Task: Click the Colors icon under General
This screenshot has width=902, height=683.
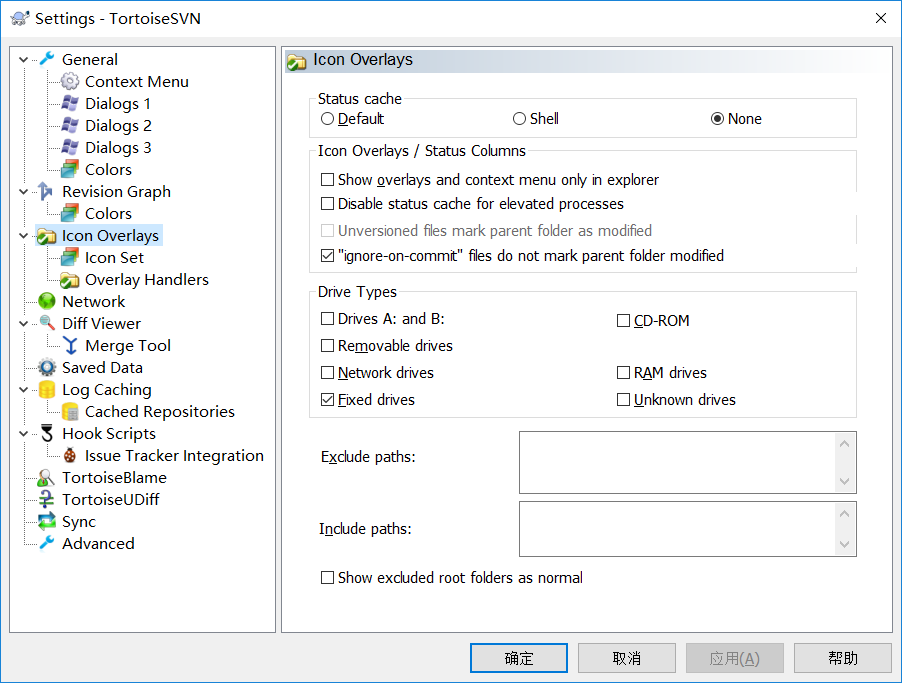Action: [70, 169]
